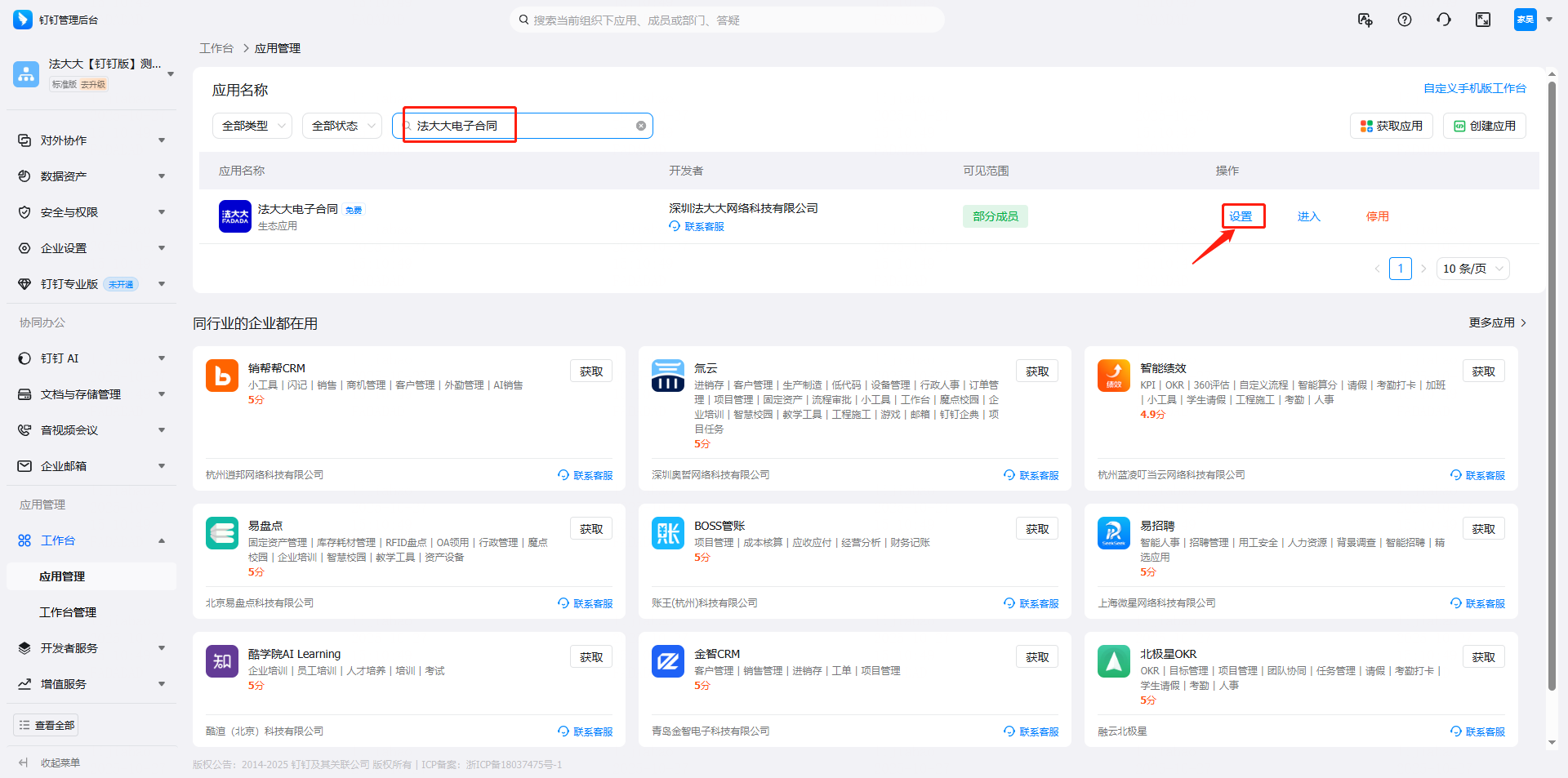The width and height of the screenshot is (1568, 778).
Task: Click the 去升级 upgrade tag
Action: pyautogui.click(x=93, y=84)
